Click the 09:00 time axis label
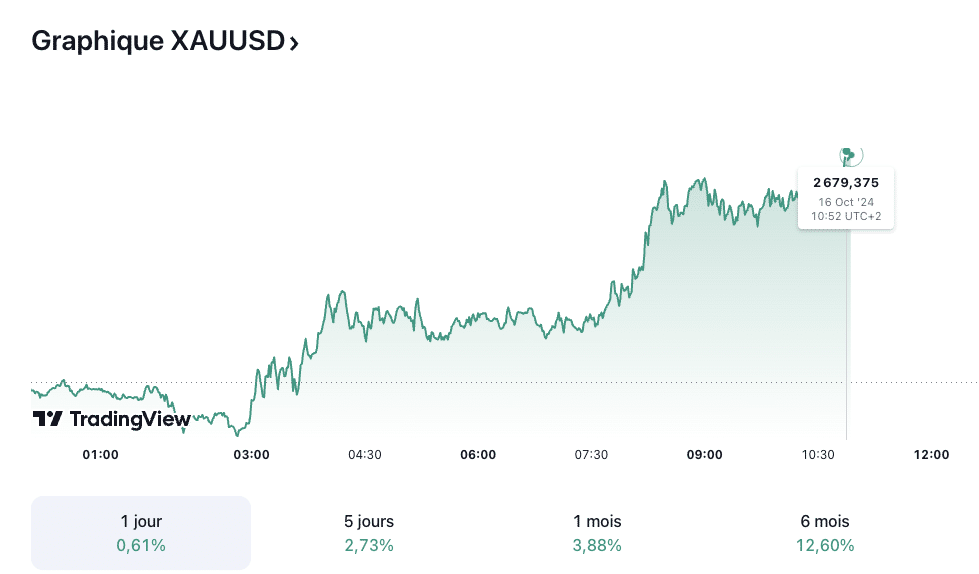The height and width of the screenshot is (574, 979). 705,455
